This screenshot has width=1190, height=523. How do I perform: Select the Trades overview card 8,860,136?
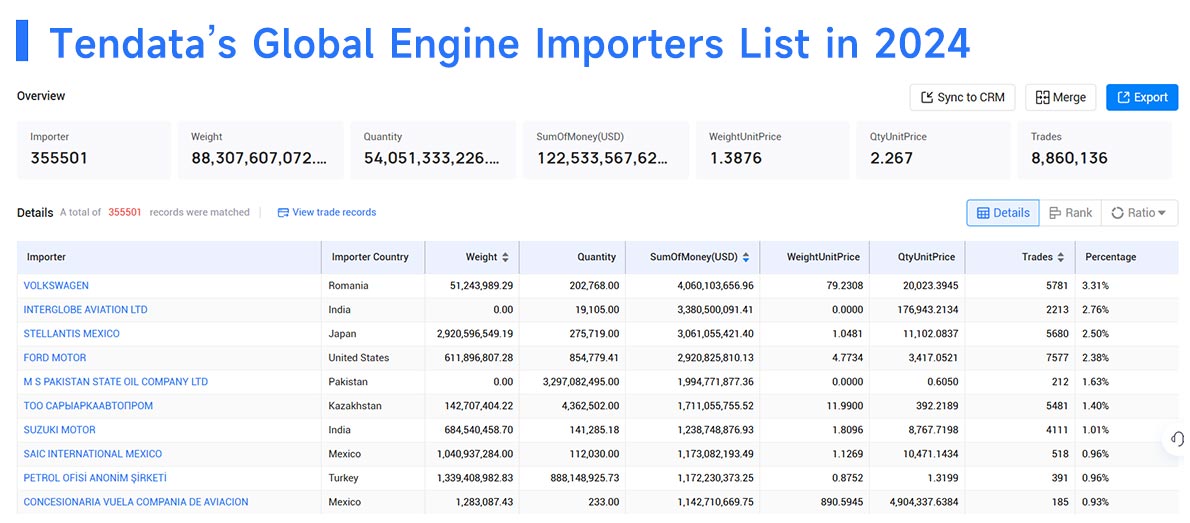(x=1095, y=150)
